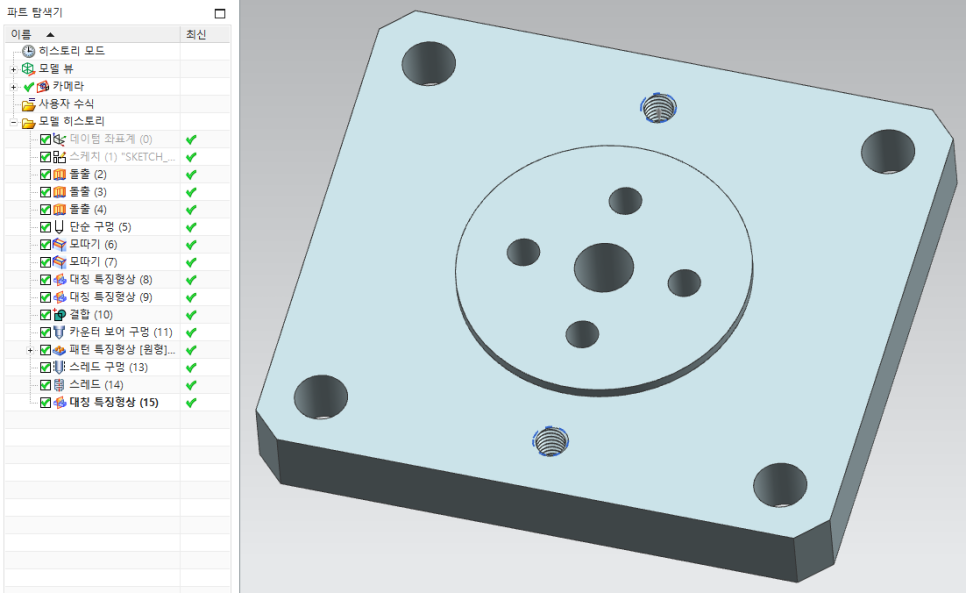Screen dimensions: 966x593
Task: Pick the large center hole on the model
Action: pos(604,267)
